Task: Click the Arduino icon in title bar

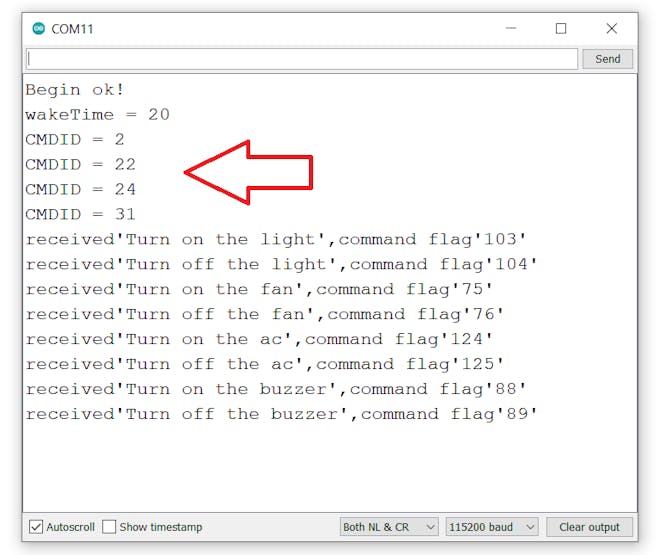Action: click(x=38, y=29)
